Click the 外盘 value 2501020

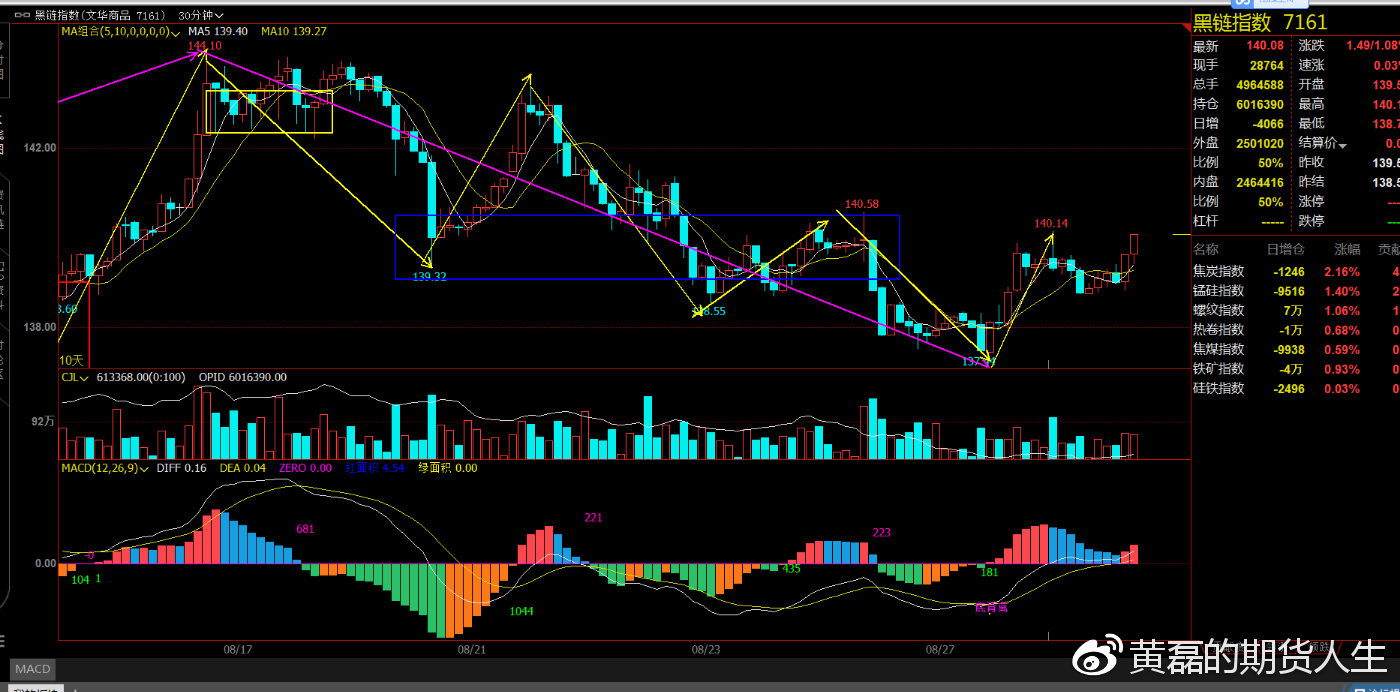tap(1258, 143)
